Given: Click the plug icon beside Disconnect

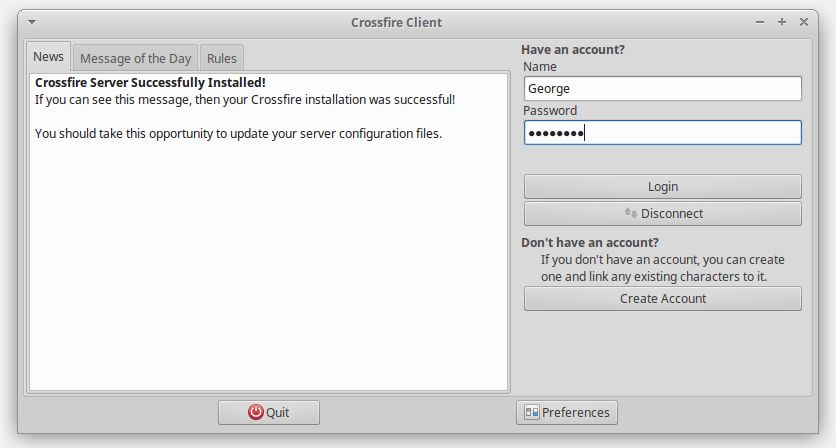Looking at the screenshot, I should (x=630, y=213).
